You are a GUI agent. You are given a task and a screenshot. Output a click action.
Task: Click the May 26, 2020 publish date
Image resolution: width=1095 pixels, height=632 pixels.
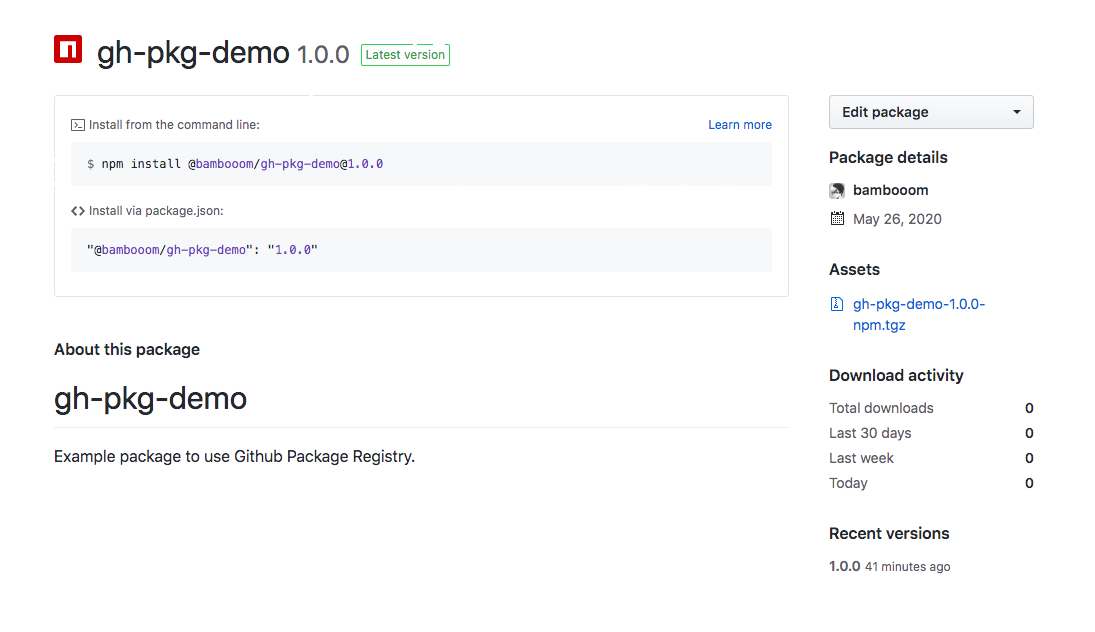(897, 219)
